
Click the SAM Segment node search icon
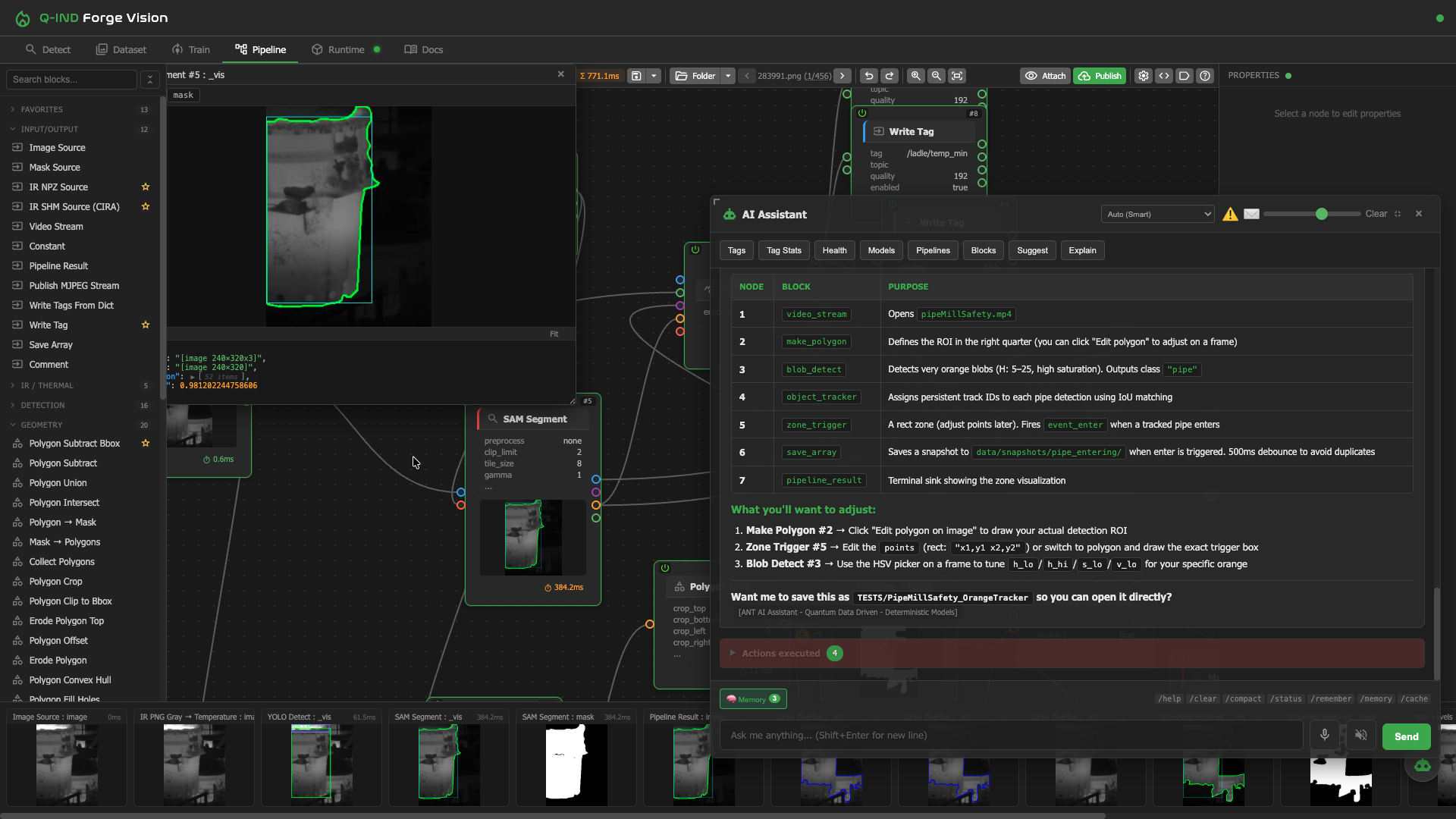coord(492,419)
